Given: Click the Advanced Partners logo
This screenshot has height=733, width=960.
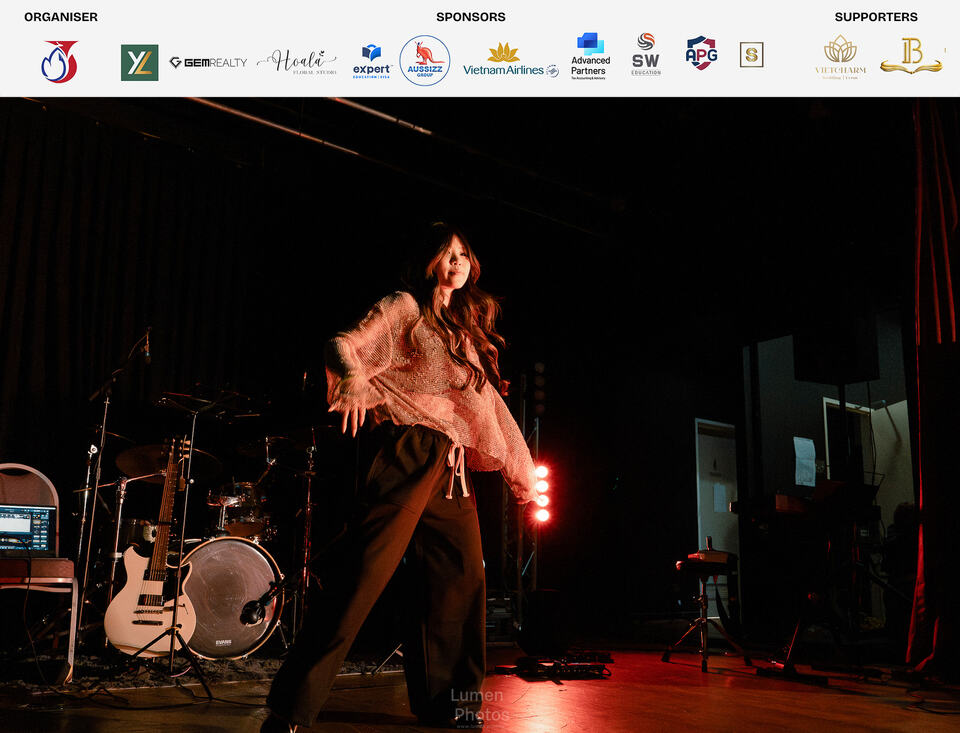Looking at the screenshot, I should 590,56.
